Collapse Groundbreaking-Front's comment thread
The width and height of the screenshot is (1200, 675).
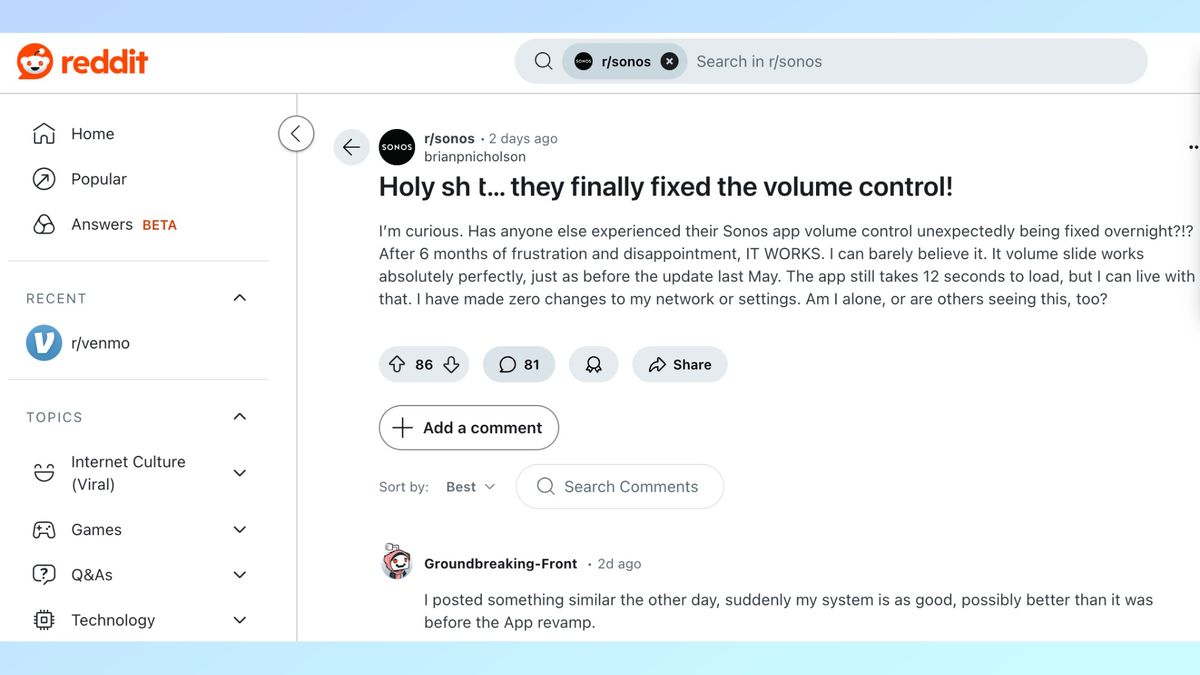click(x=397, y=563)
